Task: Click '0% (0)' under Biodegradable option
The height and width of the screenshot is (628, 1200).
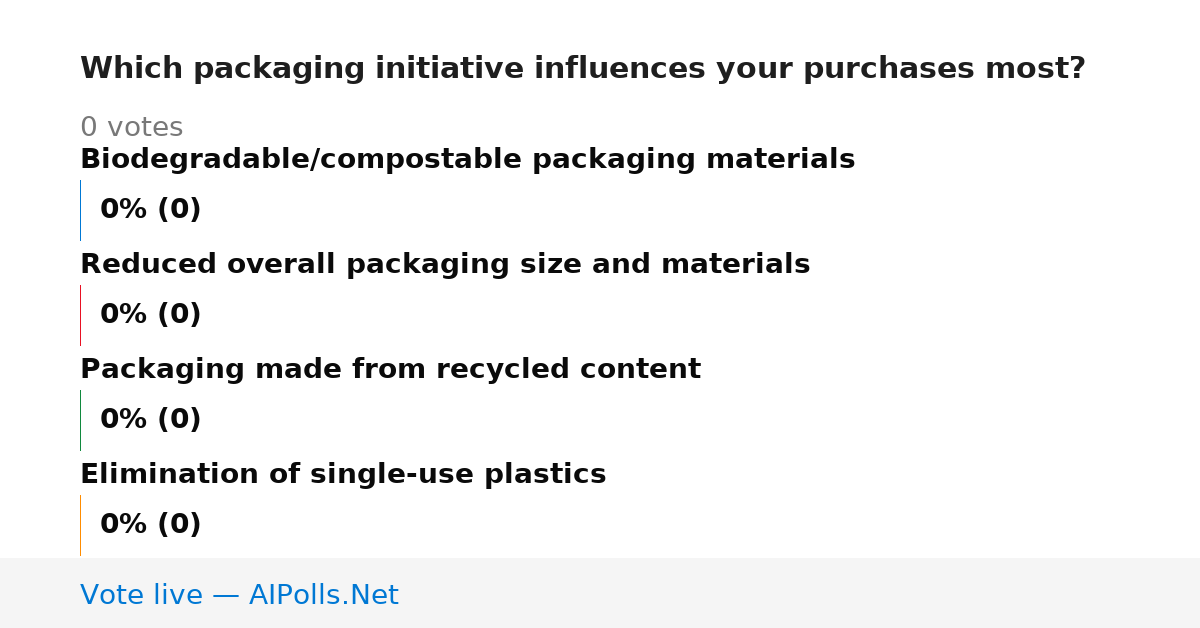Action: click(150, 210)
